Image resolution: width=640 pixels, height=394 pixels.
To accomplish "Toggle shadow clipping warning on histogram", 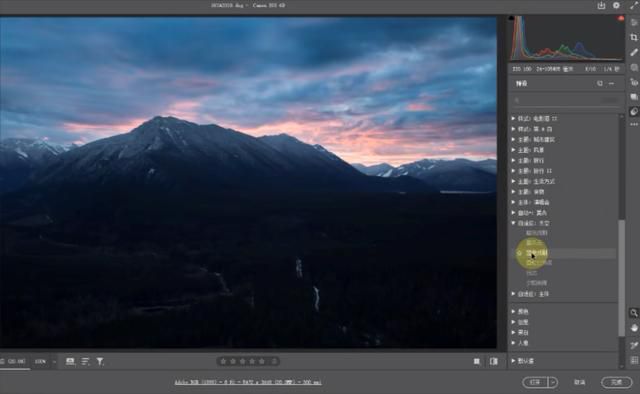I will pyautogui.click(x=511, y=18).
